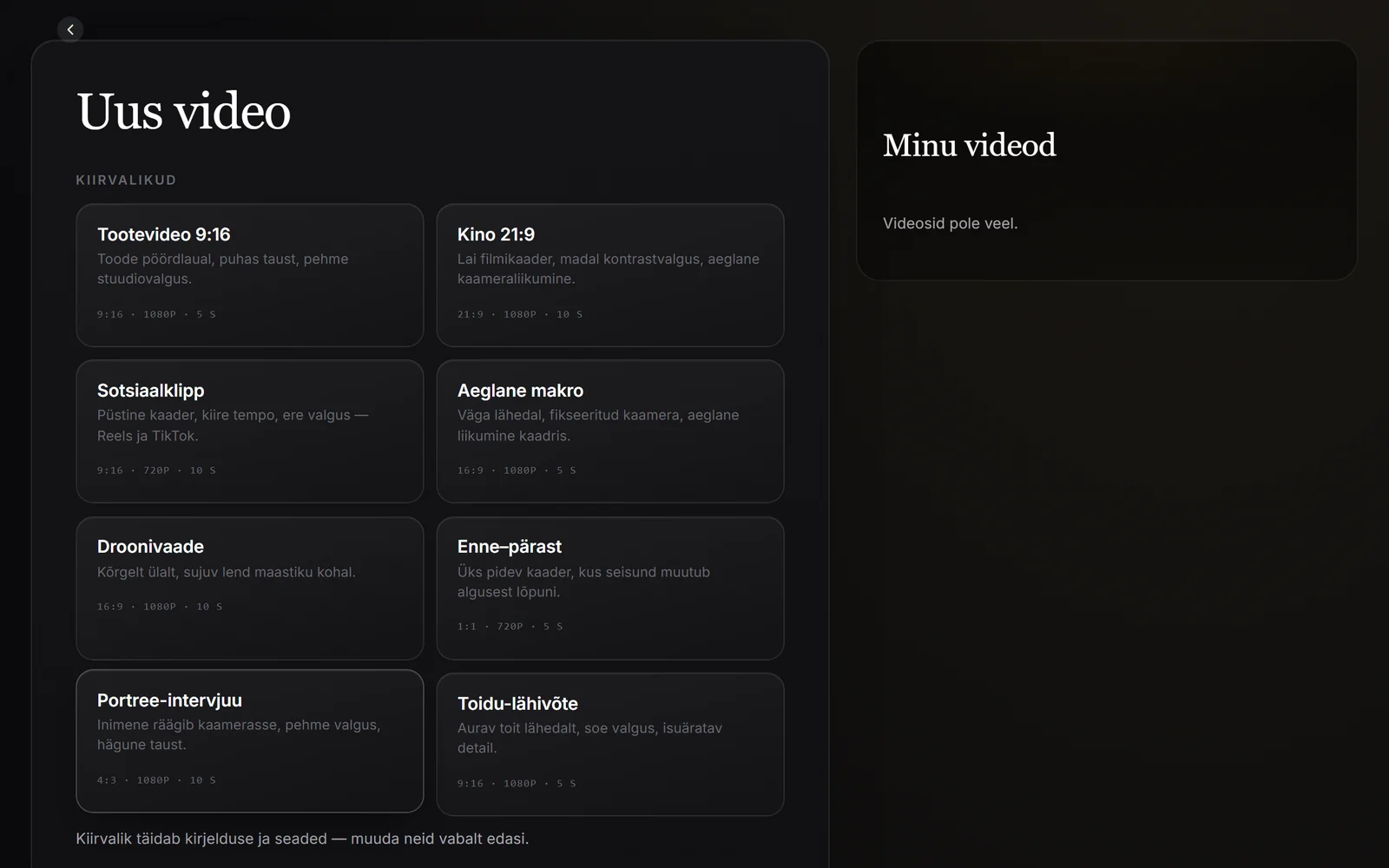Select the Portree-intervjuu preset
Image resolution: width=1389 pixels, height=868 pixels.
coord(250,741)
